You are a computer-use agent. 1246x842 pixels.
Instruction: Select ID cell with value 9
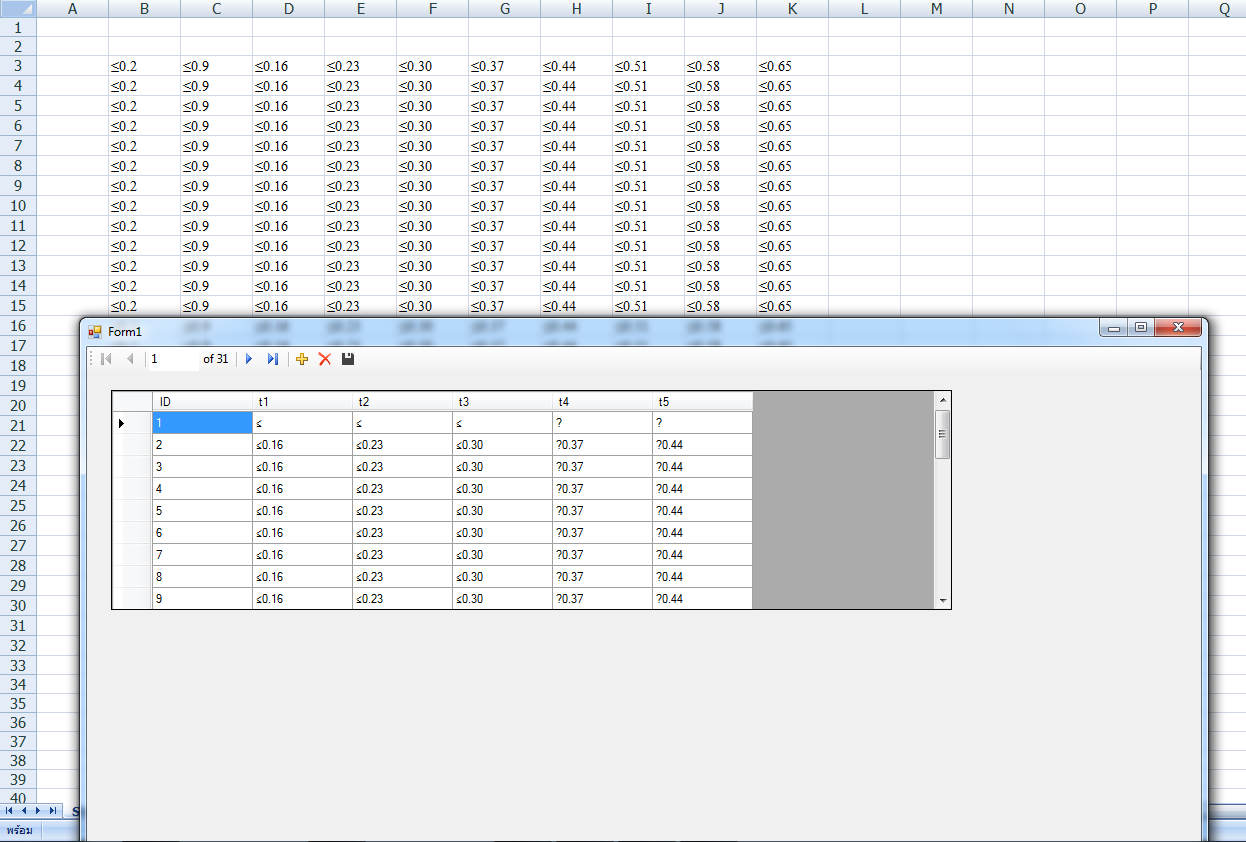tap(202, 598)
